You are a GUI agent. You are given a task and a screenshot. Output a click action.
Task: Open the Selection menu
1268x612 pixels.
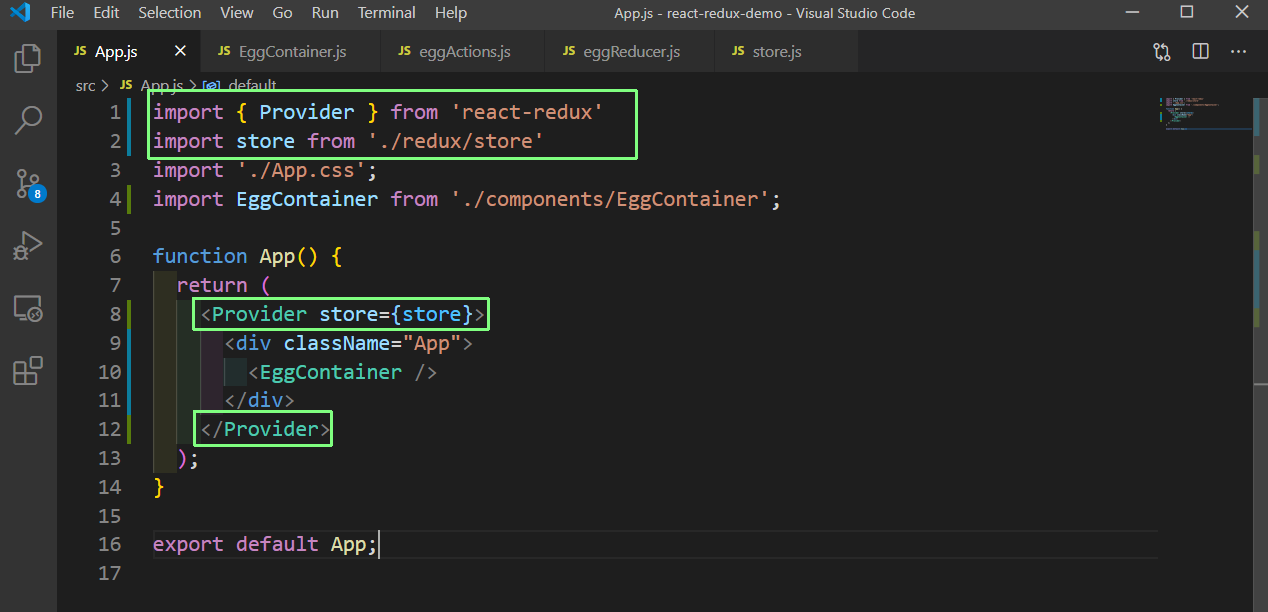[x=169, y=13]
